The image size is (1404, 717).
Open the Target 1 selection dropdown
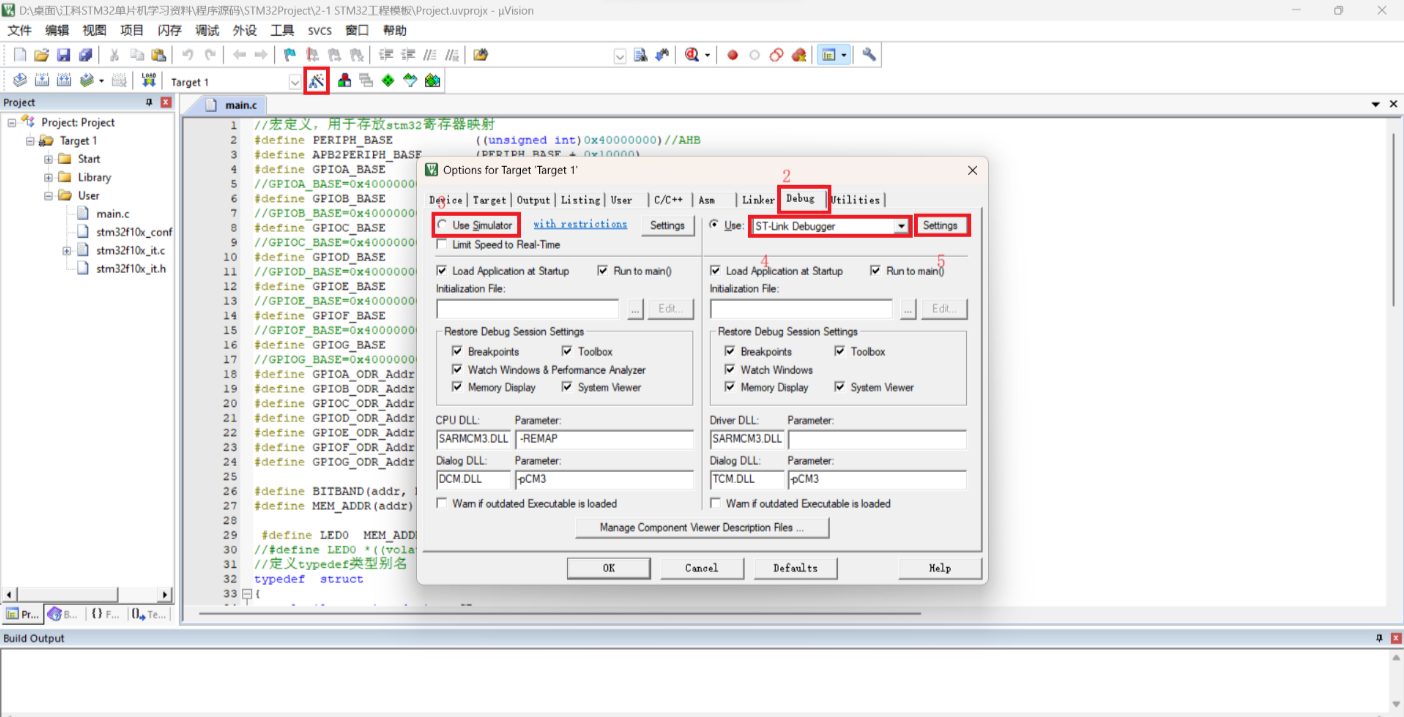click(x=295, y=82)
